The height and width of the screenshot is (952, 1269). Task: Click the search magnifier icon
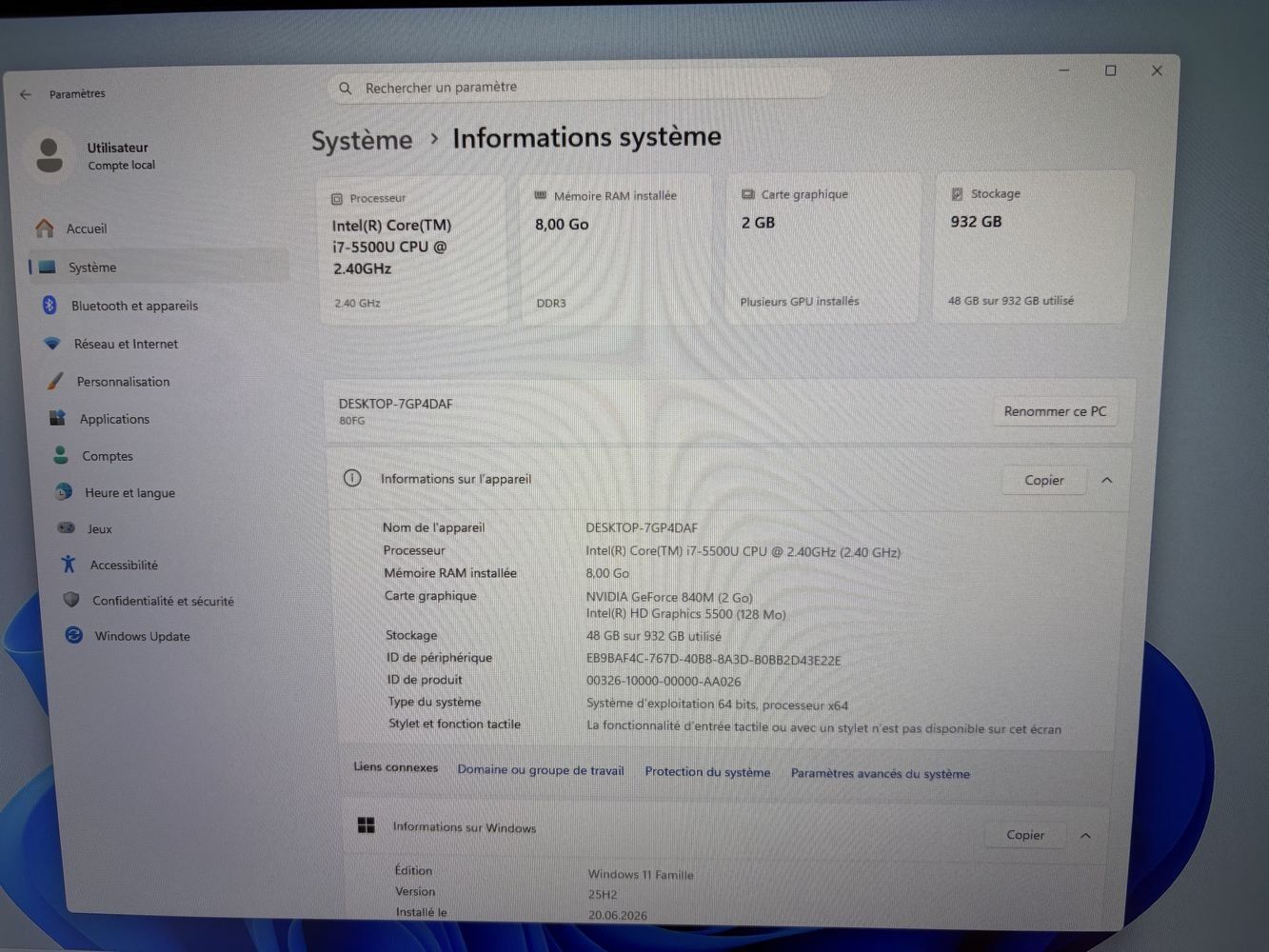(x=346, y=89)
